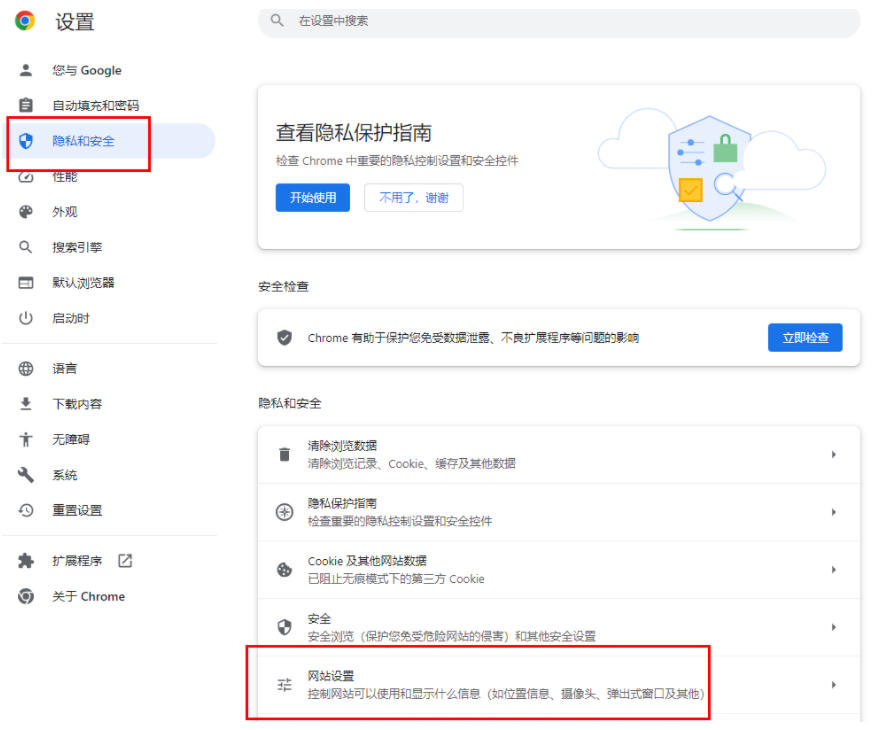This screenshot has height=730, width=877.
Task: Click the power icon for 启动时
Action: point(26,318)
